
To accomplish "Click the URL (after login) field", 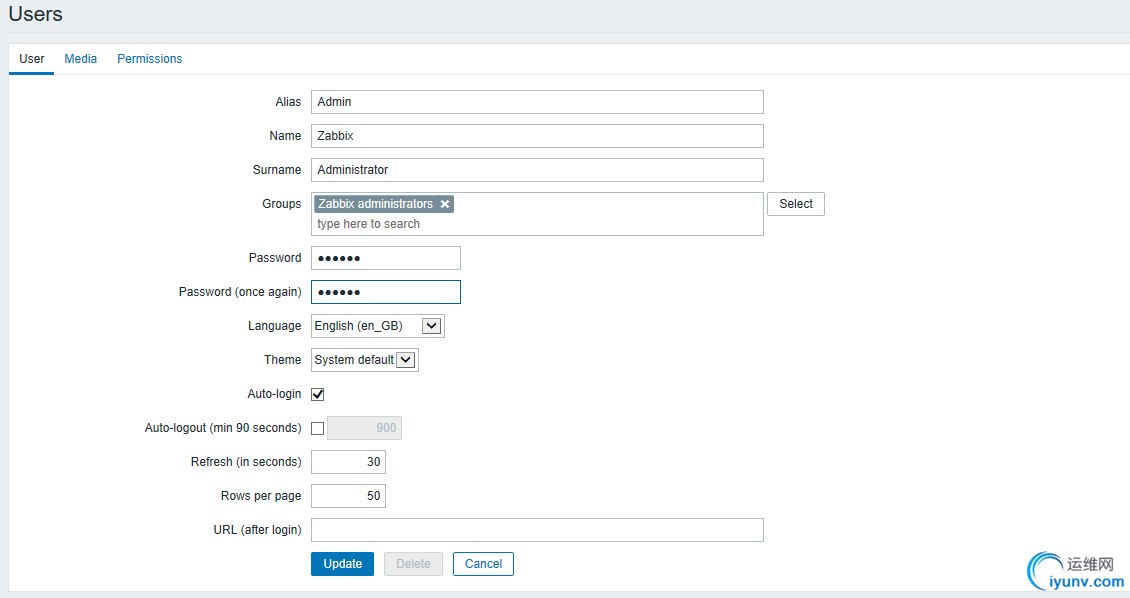I will pos(537,530).
